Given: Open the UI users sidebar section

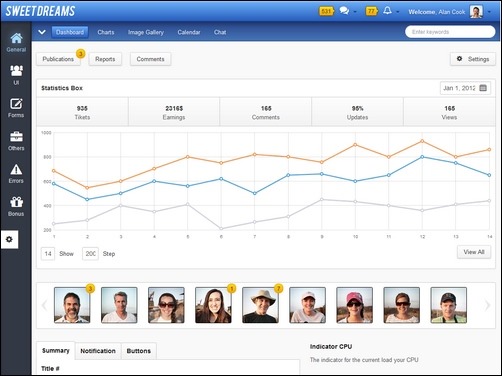Looking at the screenshot, I should point(16,71).
